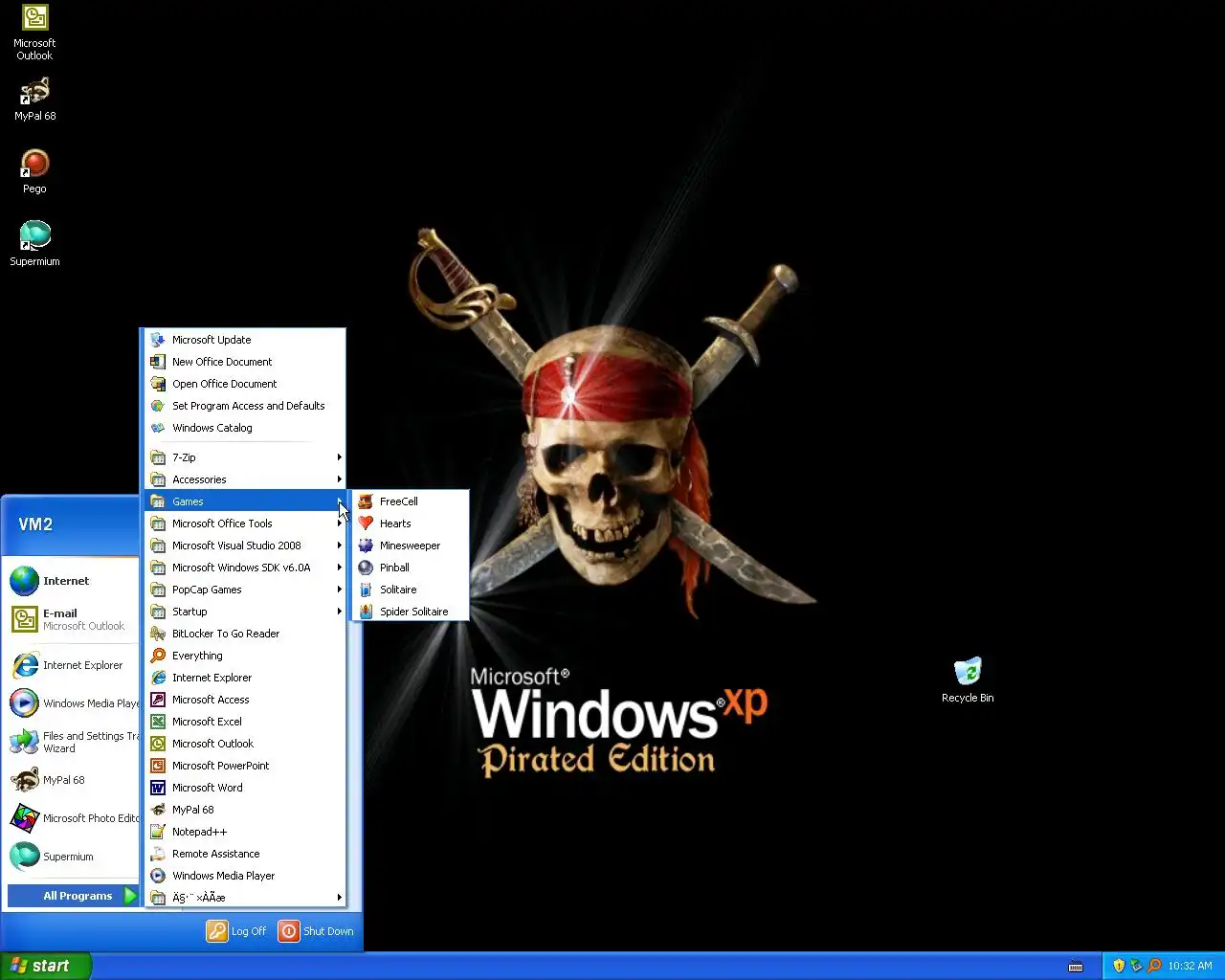
Task: Click the Start button on taskbar
Action: tap(46, 966)
